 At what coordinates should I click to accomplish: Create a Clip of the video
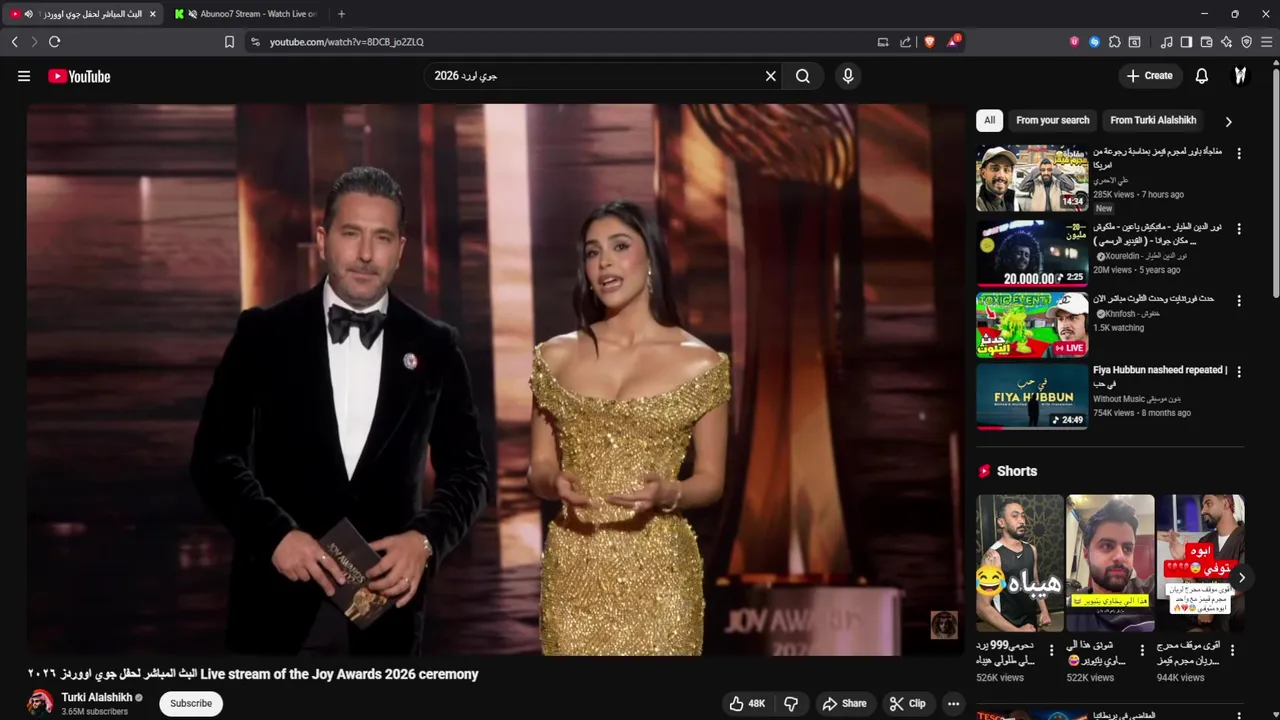[x=908, y=704]
